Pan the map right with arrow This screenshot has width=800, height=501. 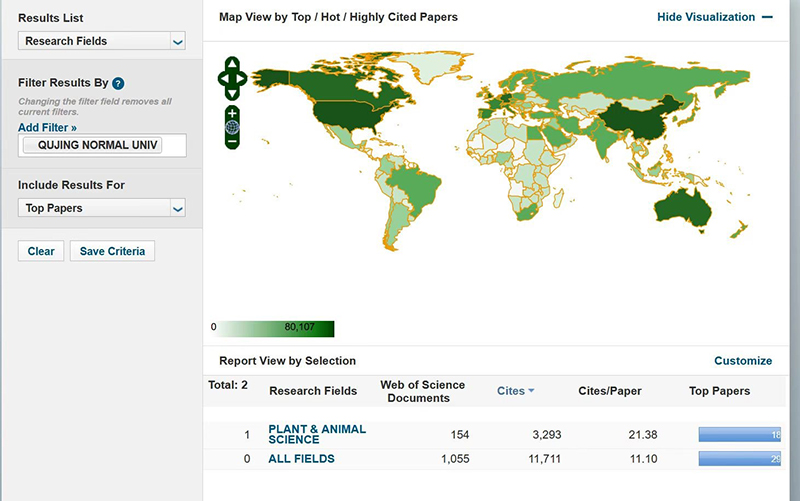242,78
